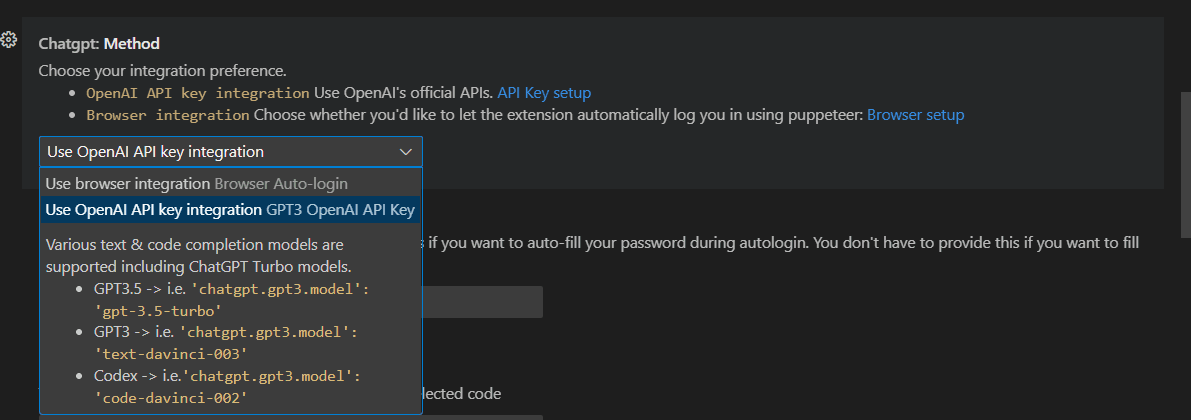1191x420 pixels.
Task: Click the 'Chatgpt: Method' setting title
Action: 99,43
